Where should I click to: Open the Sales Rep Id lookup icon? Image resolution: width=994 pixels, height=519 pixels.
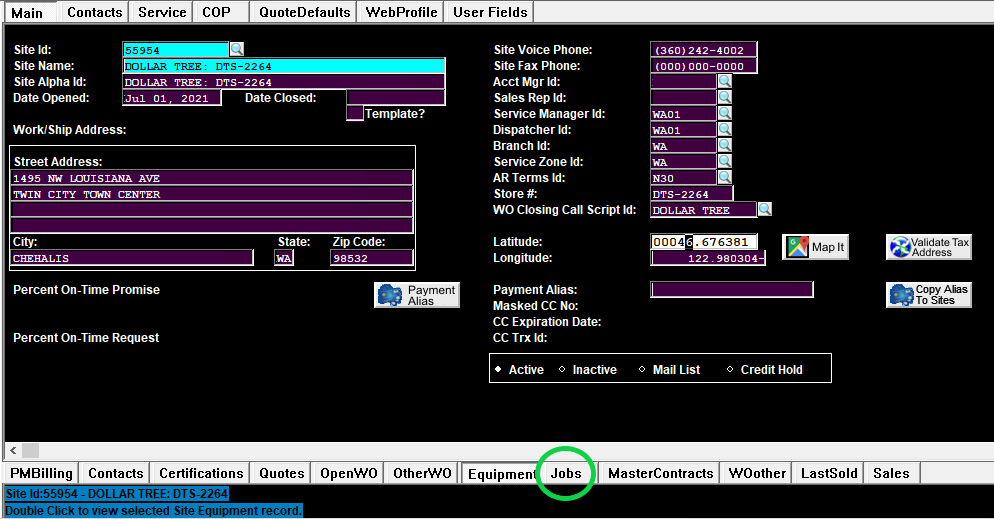725,97
